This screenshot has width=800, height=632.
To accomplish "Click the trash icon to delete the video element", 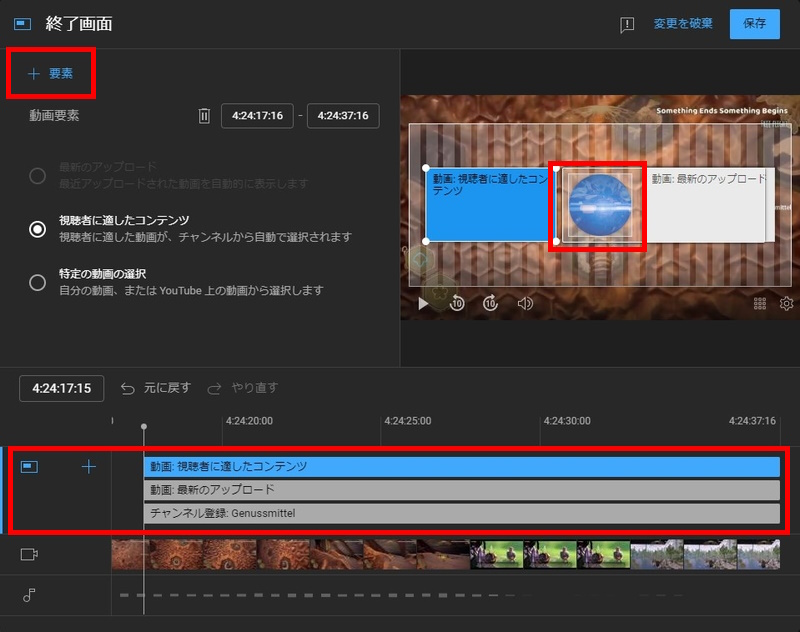I will pos(204,116).
